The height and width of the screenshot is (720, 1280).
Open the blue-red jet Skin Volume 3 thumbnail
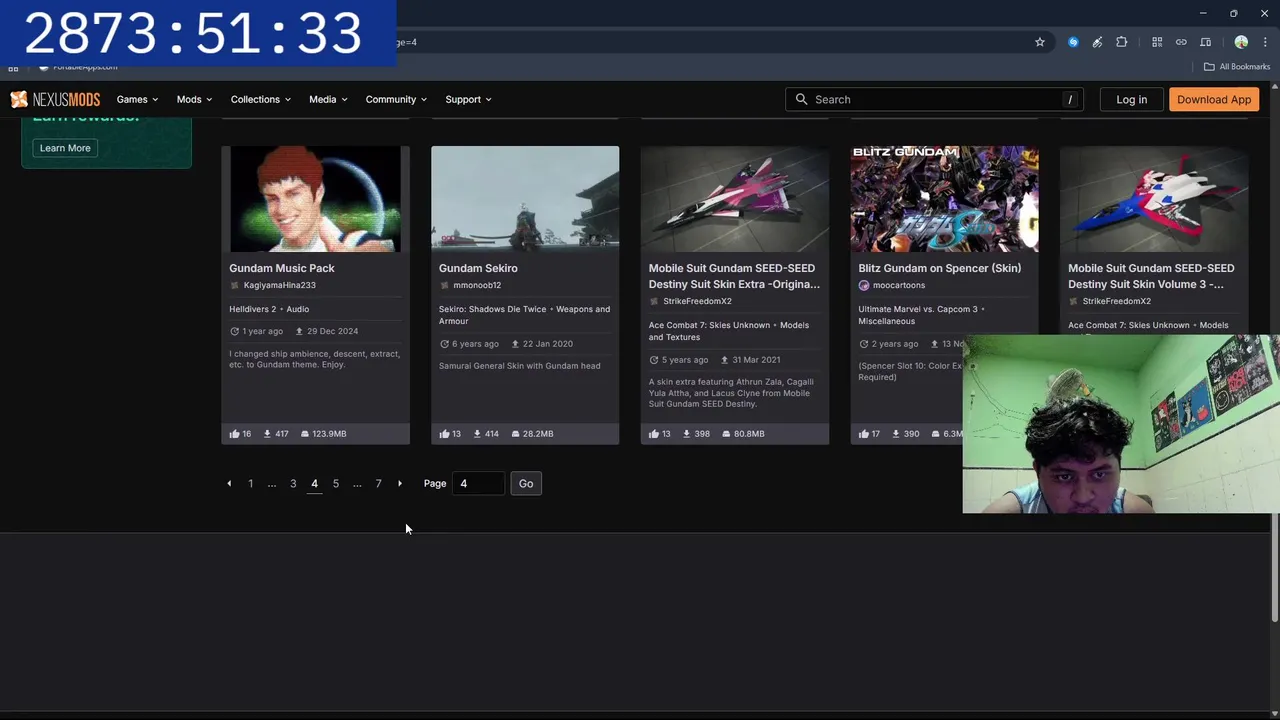click(x=1154, y=199)
